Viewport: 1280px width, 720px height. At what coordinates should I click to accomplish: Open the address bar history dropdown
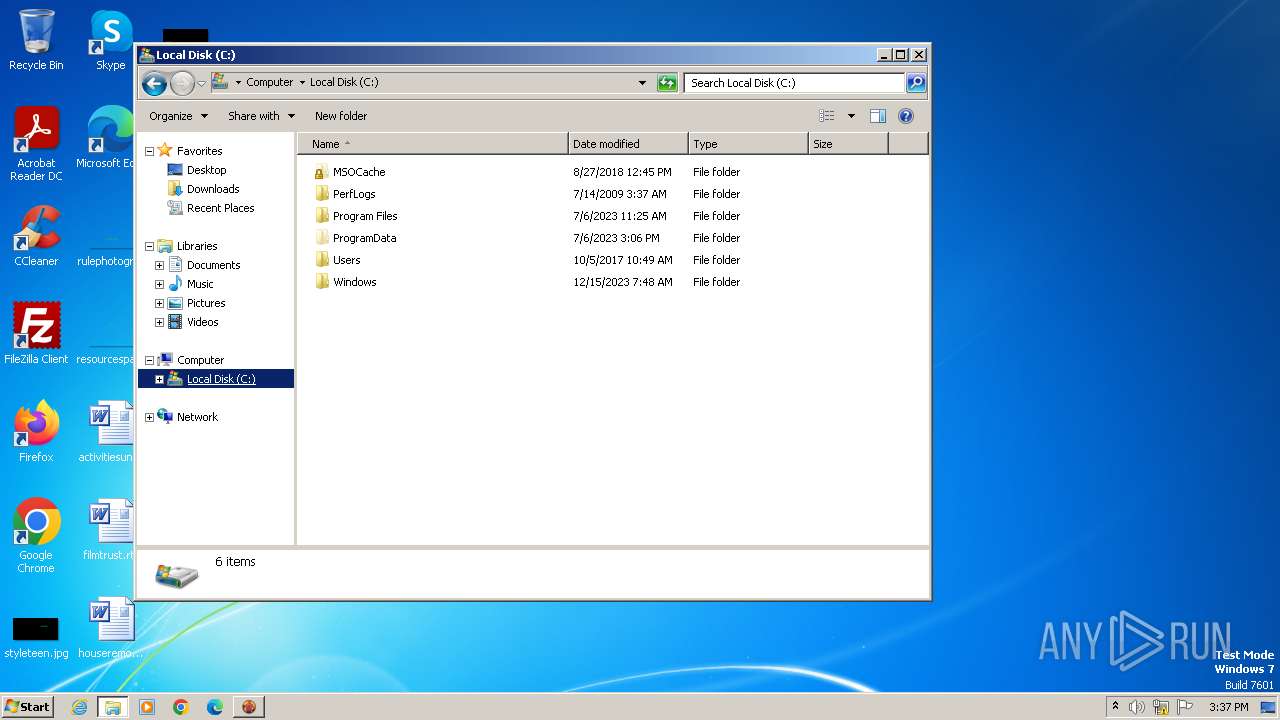coord(642,83)
